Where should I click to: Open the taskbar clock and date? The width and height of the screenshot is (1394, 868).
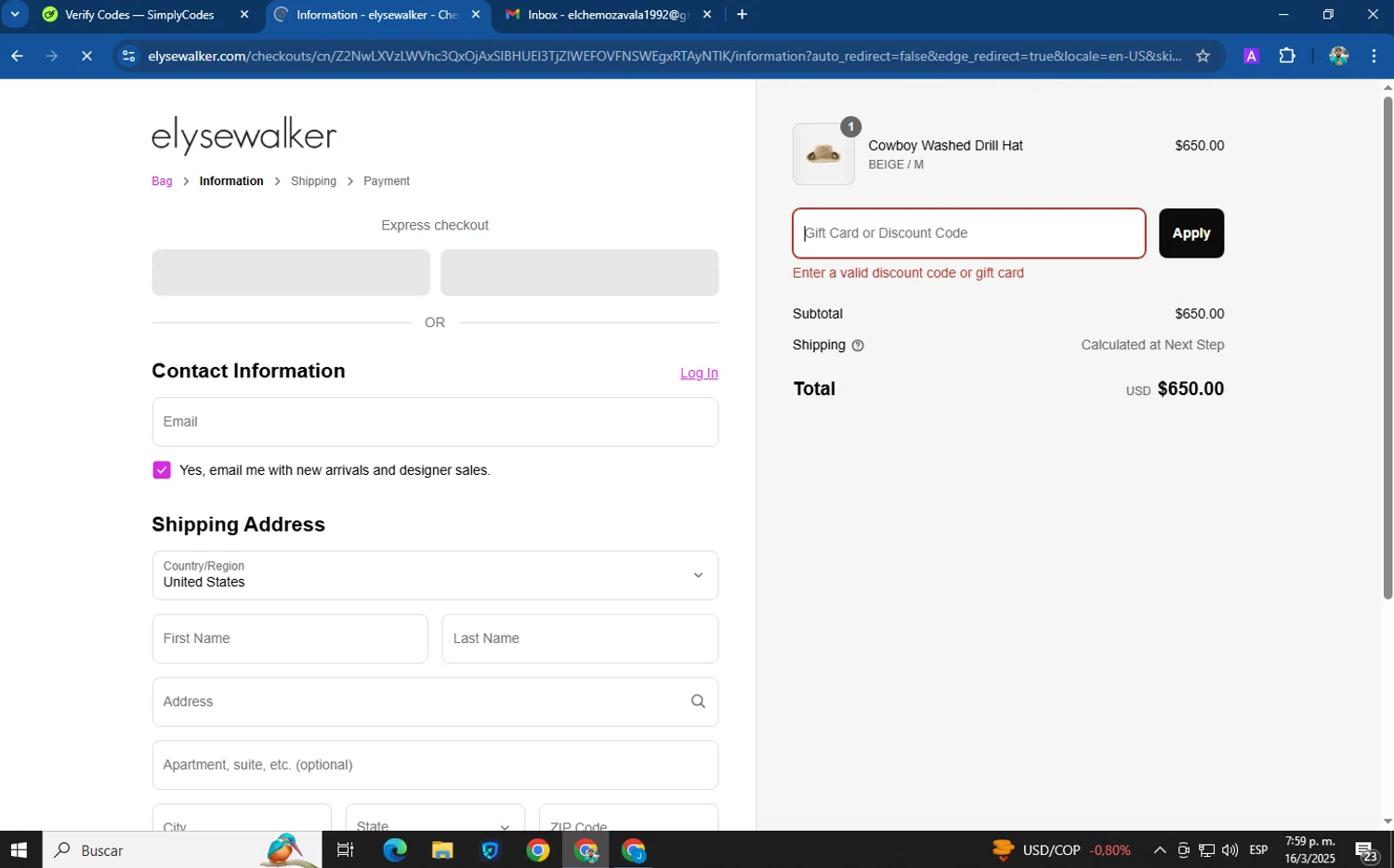coord(1309,850)
